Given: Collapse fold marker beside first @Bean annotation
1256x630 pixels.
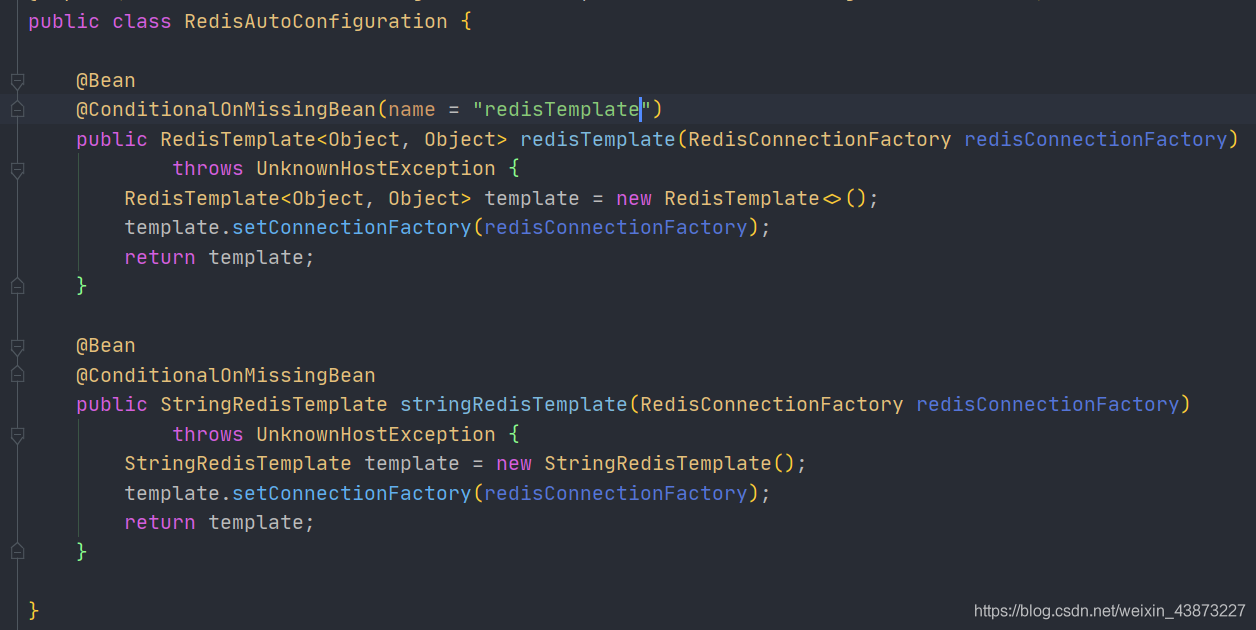Looking at the screenshot, I should point(17,81).
